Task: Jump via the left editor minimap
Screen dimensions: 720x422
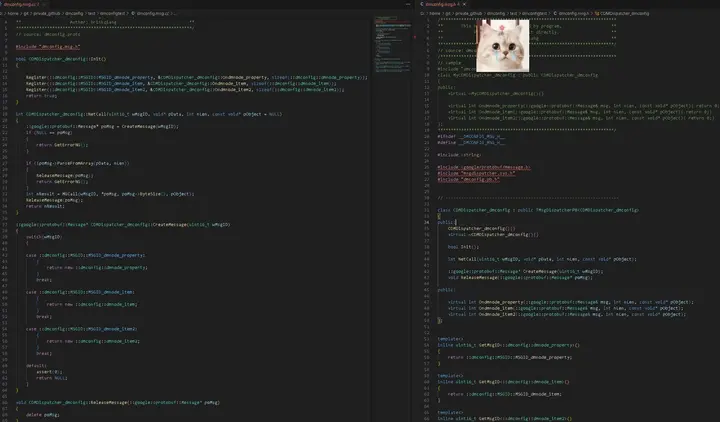Action: (x=393, y=46)
